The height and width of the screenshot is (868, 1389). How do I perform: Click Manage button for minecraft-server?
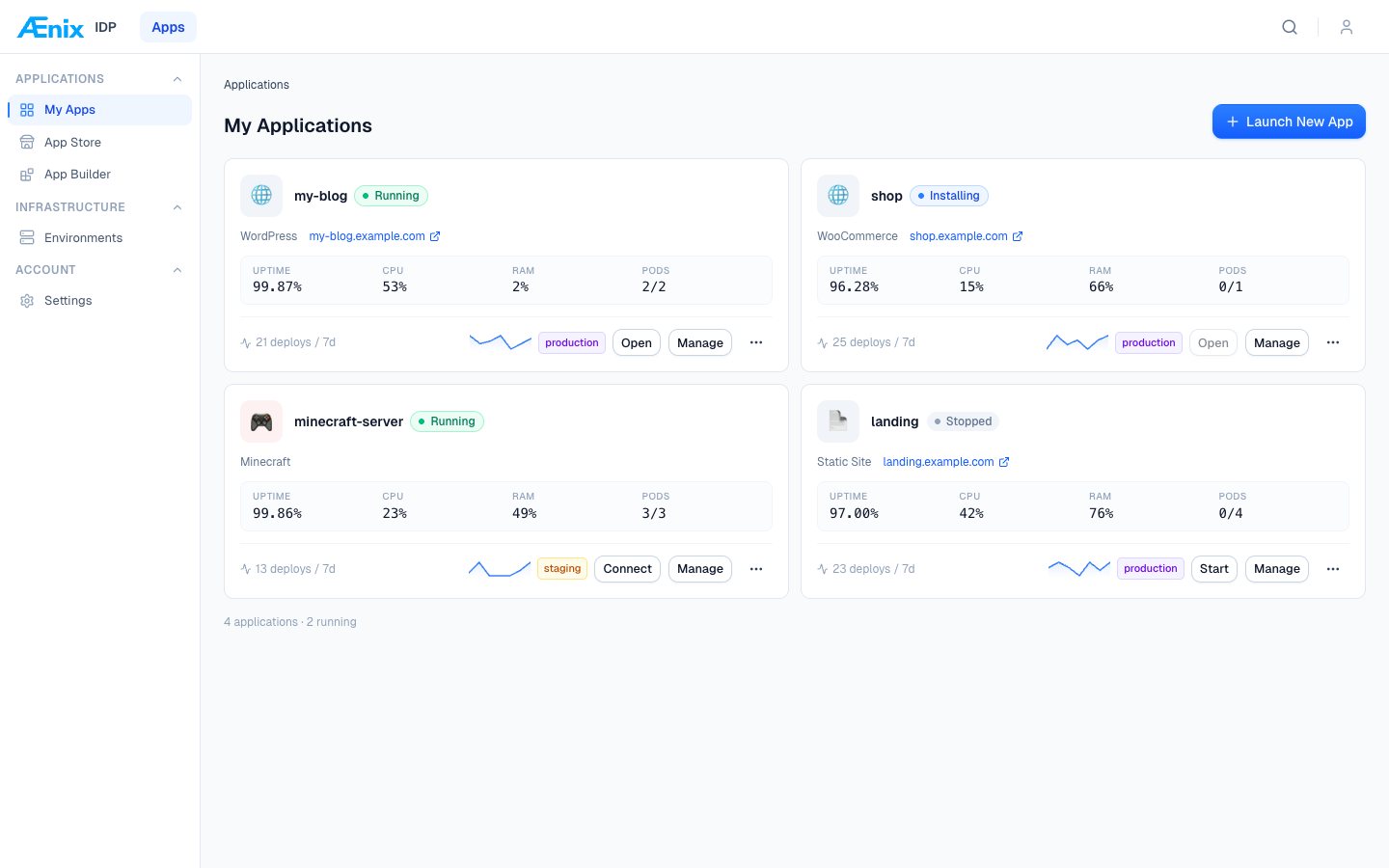pyautogui.click(x=700, y=569)
